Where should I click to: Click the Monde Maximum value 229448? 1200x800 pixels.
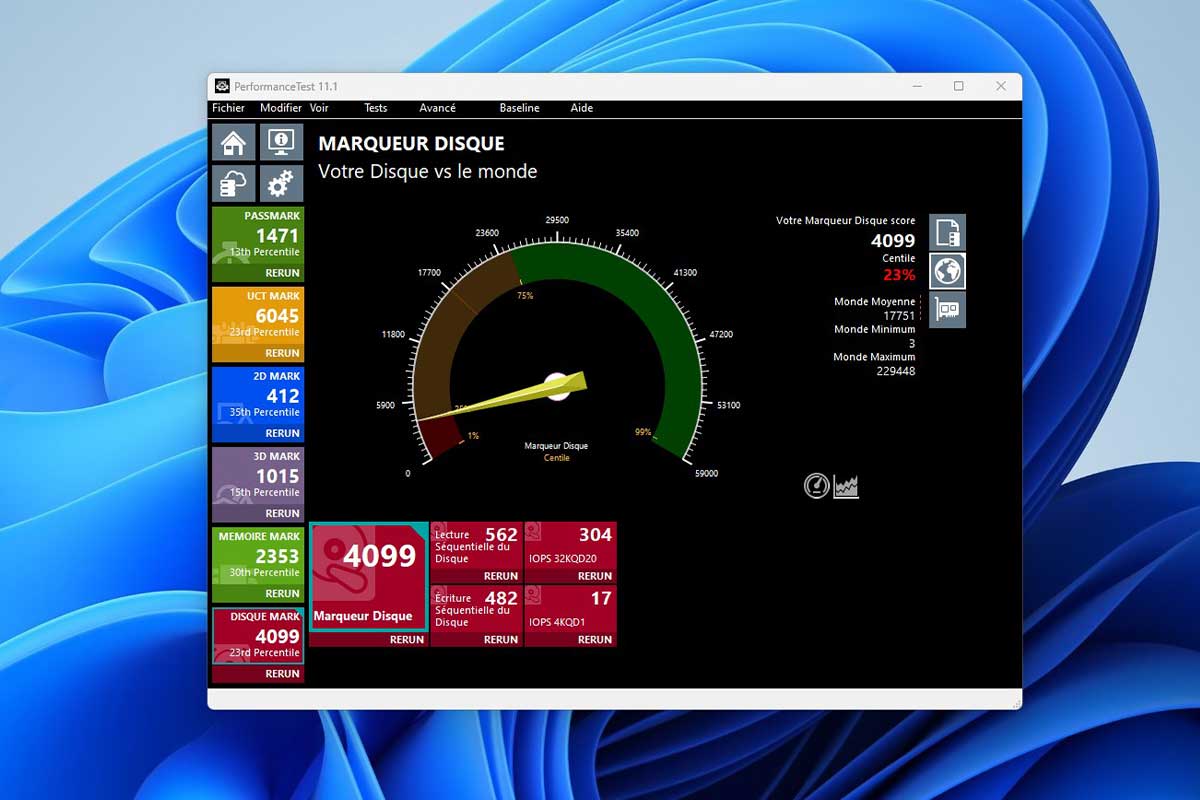point(895,371)
